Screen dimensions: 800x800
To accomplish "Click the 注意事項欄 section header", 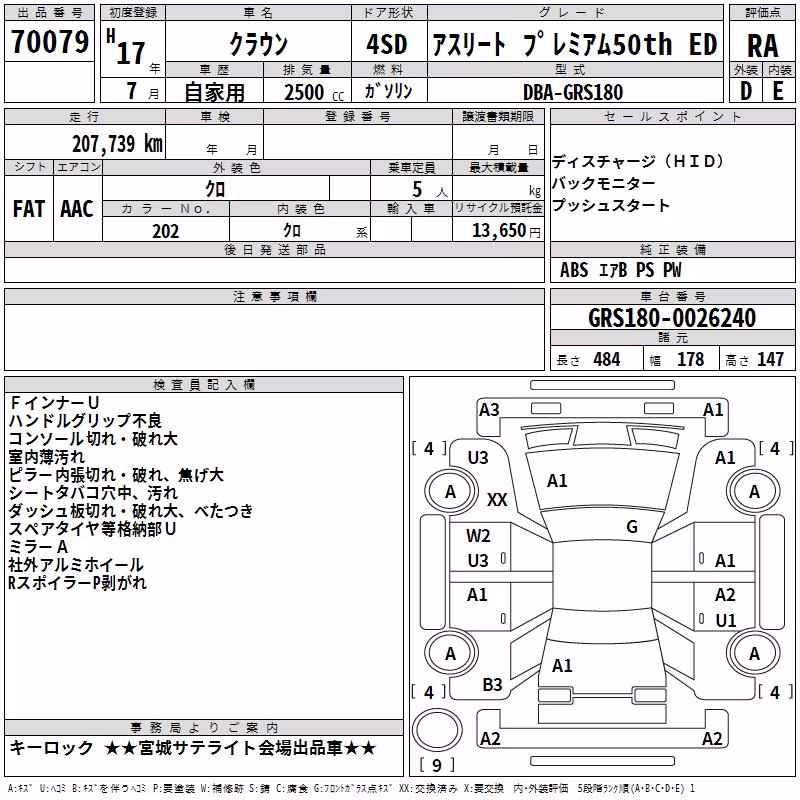I will [x=274, y=296].
